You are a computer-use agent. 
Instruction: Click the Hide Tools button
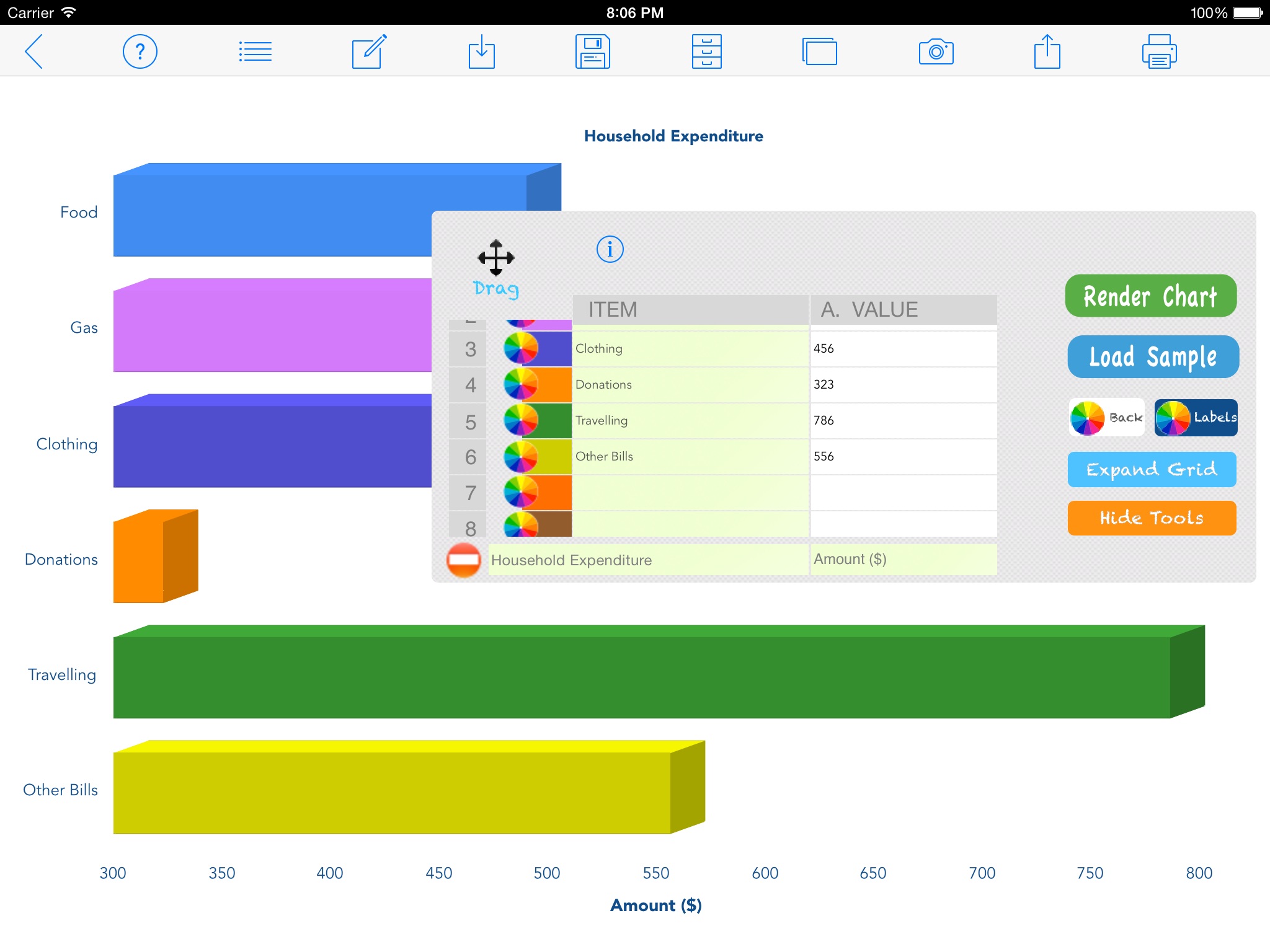click(x=1152, y=517)
